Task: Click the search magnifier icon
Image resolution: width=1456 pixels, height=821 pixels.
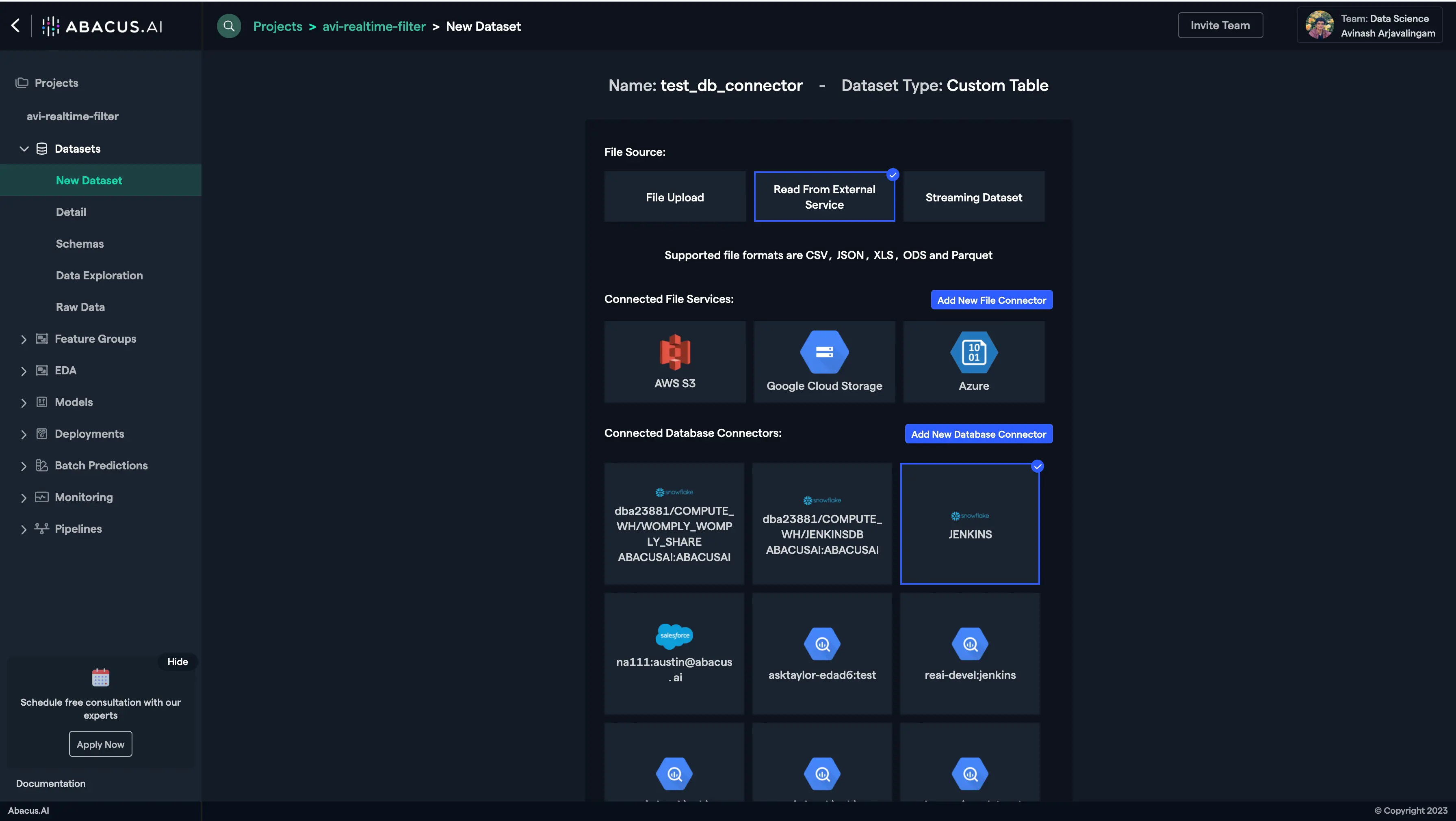Action: (x=229, y=26)
